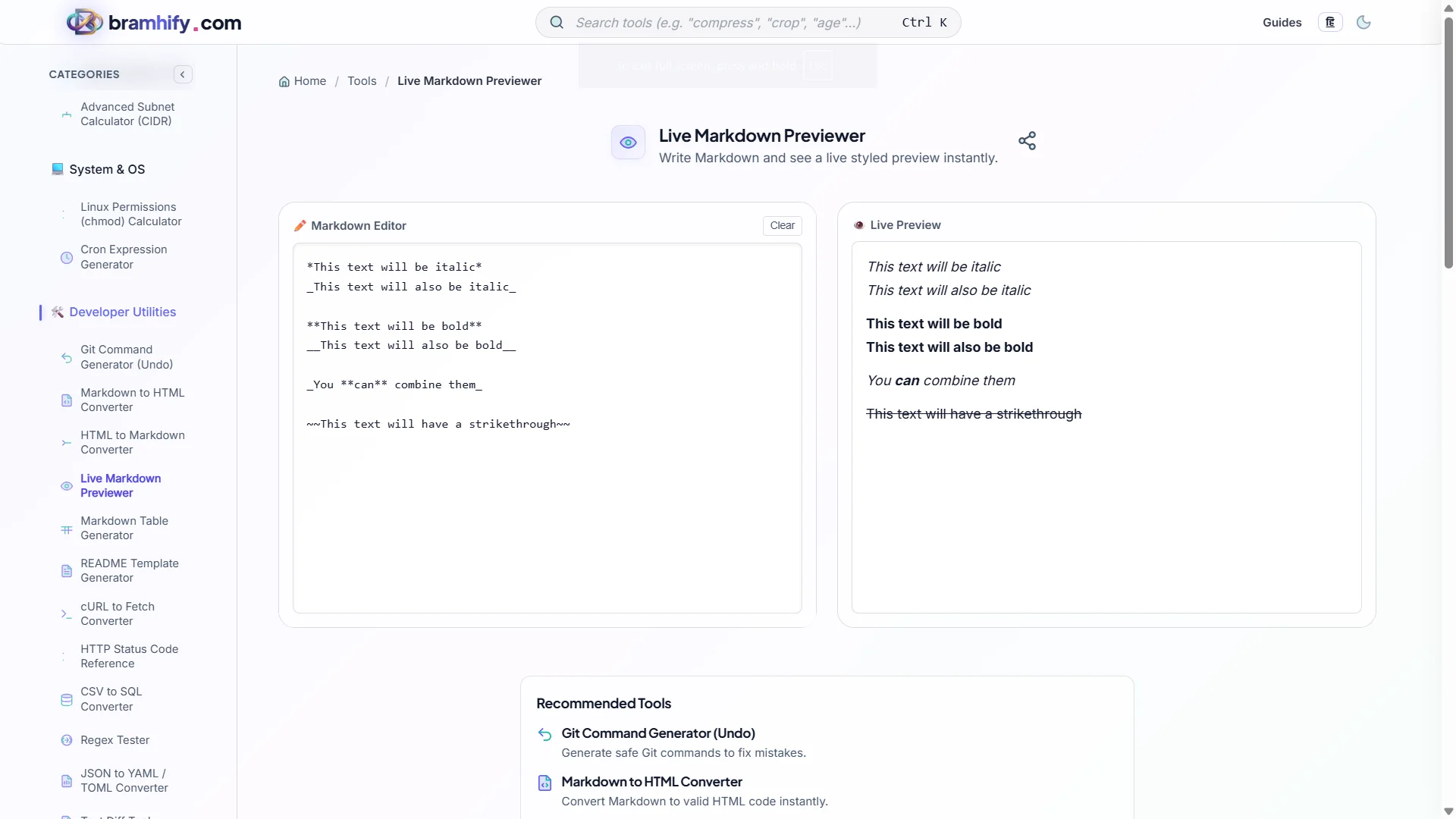Click the recommended Markdown to HTML file icon
Viewport: 1456px width, 819px height.
[544, 783]
